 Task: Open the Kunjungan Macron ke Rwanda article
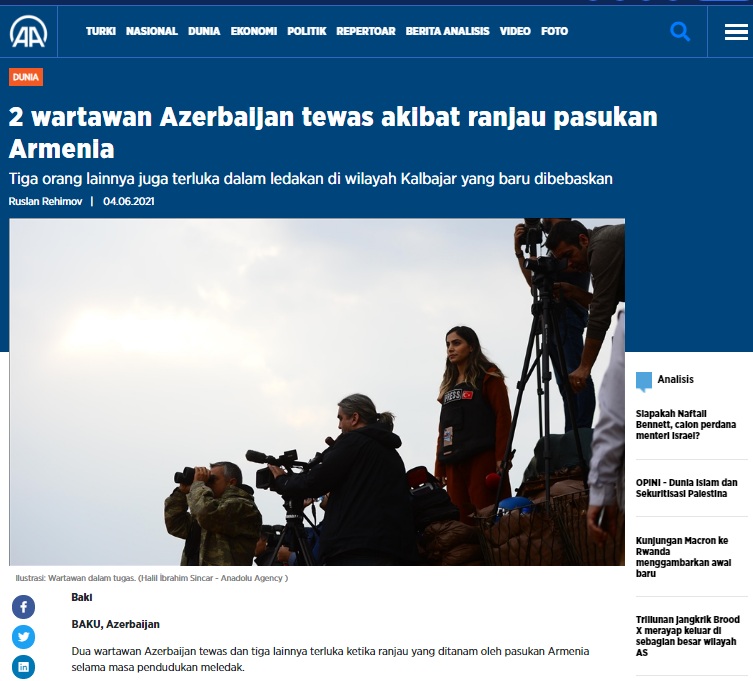[683, 557]
